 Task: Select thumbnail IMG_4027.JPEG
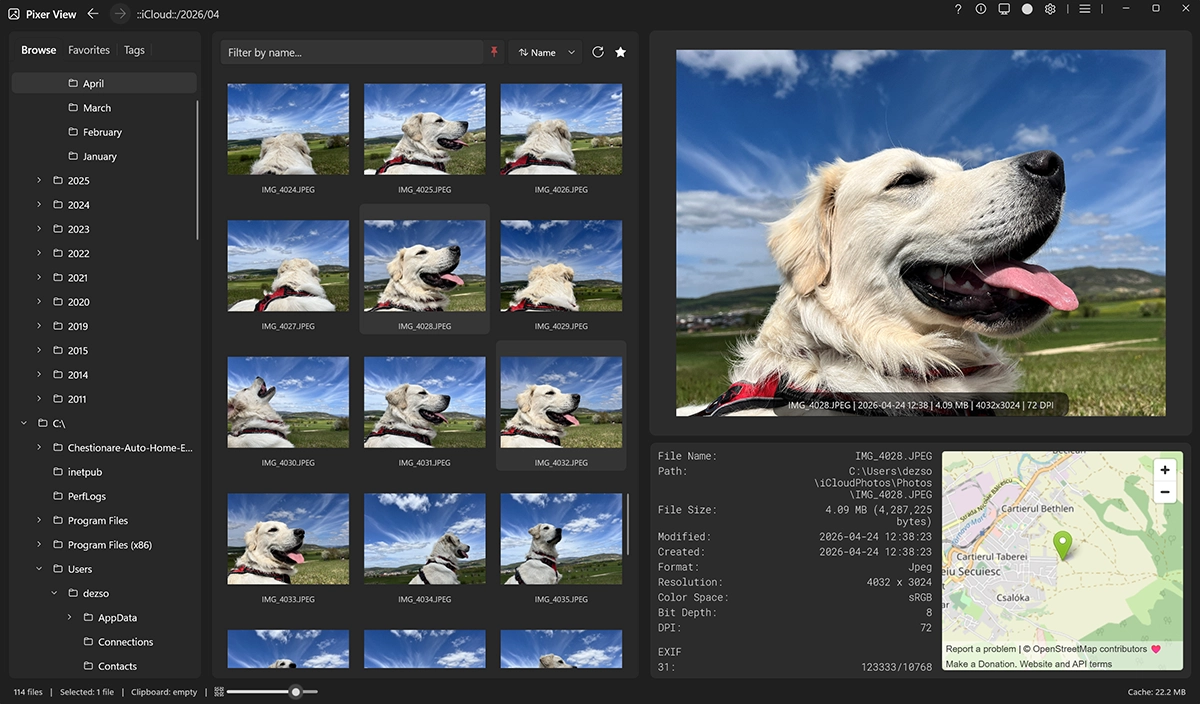288,266
